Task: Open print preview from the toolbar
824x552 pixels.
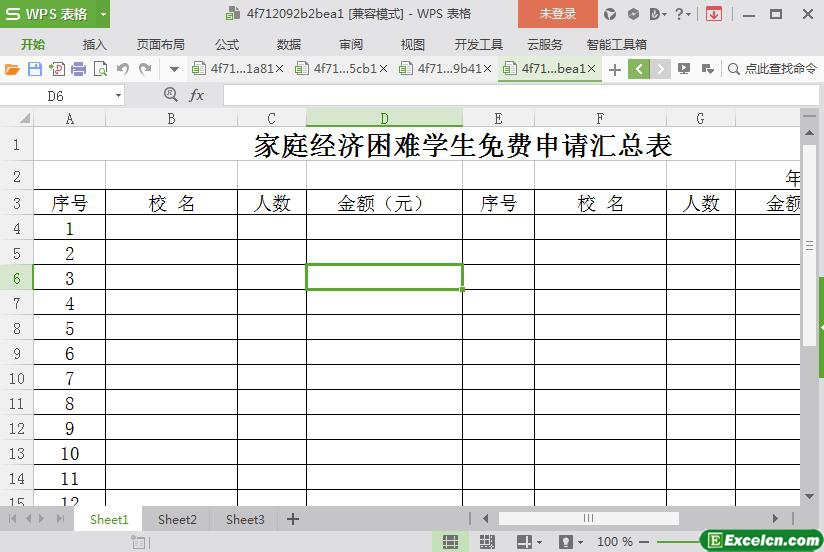Action: 100,69
